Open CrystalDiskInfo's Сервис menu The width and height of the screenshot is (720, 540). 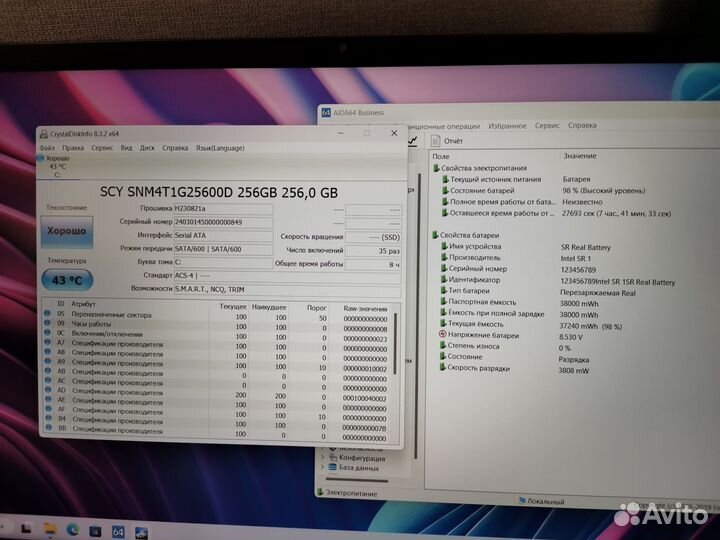(x=102, y=148)
